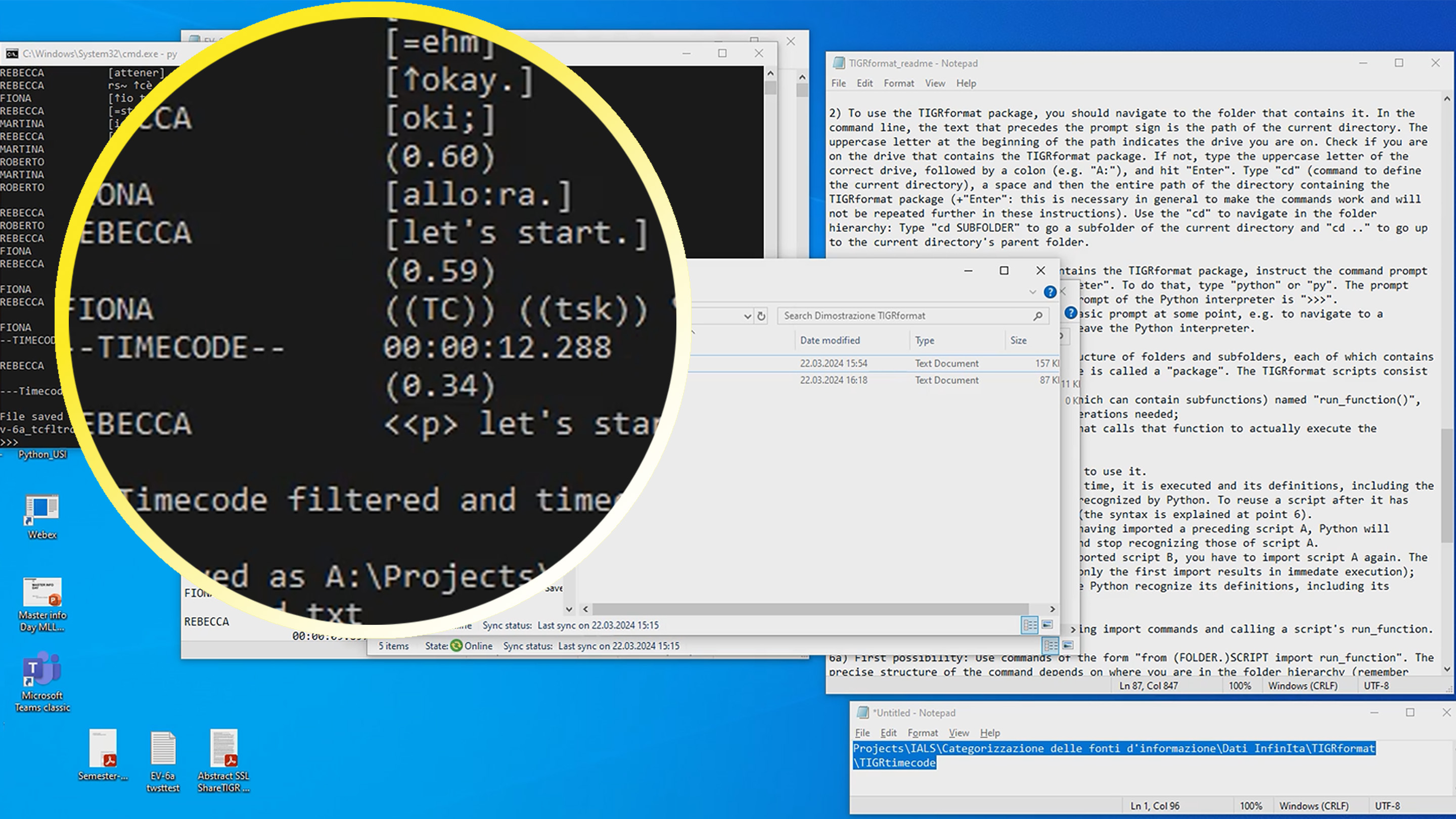
Task: Click the REBECCA line at bottom of background window
Action: (x=207, y=622)
